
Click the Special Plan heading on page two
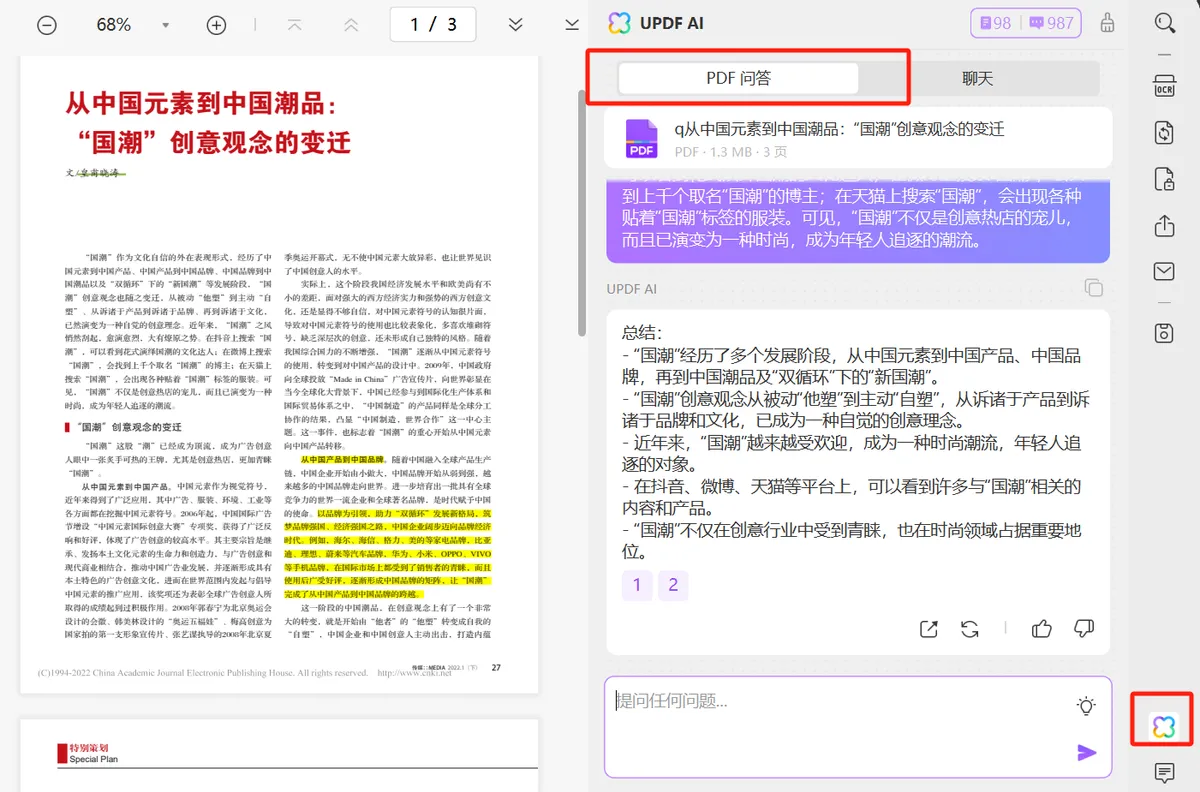click(94, 759)
